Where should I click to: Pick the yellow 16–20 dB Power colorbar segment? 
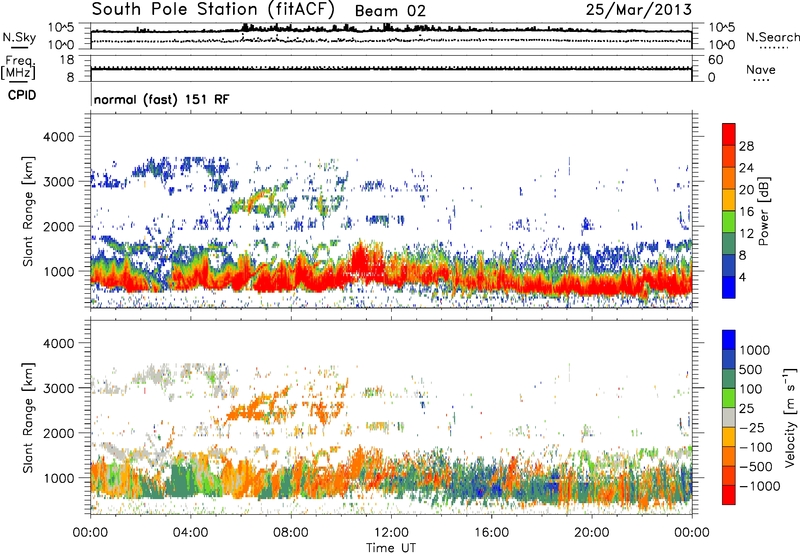click(x=729, y=200)
